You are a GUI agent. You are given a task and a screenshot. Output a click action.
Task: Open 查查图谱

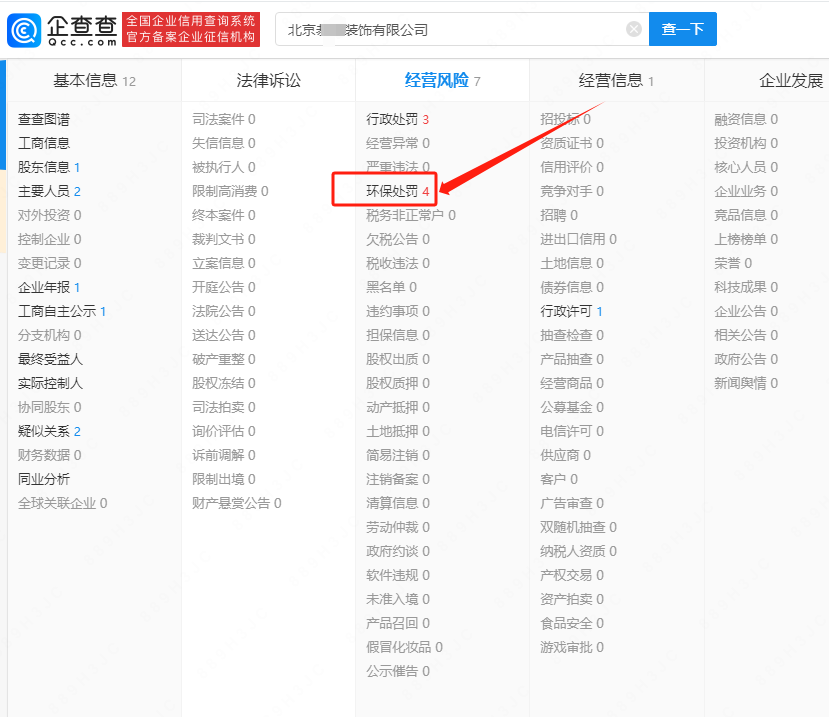[44, 120]
